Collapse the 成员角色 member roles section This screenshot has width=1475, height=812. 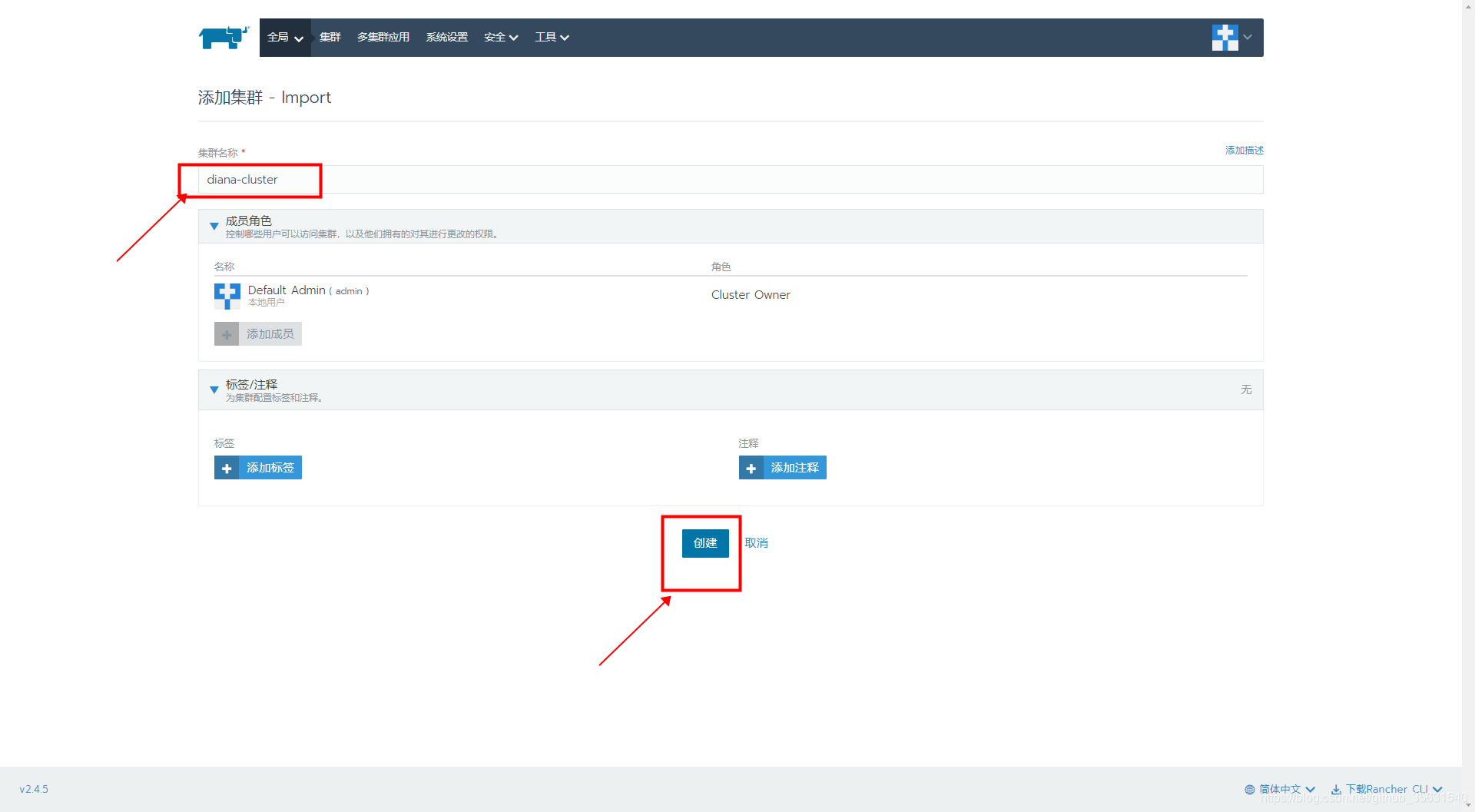click(214, 226)
